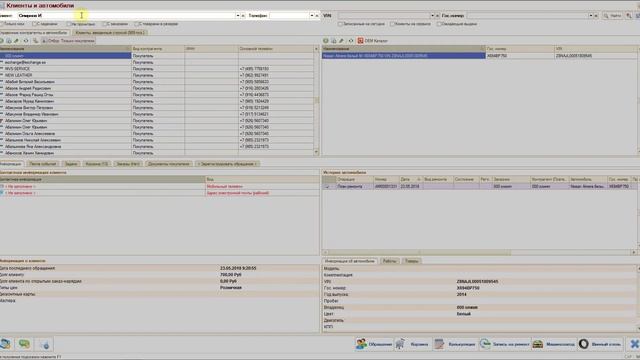
Task: Click the Найти search button
Action: [612, 16]
